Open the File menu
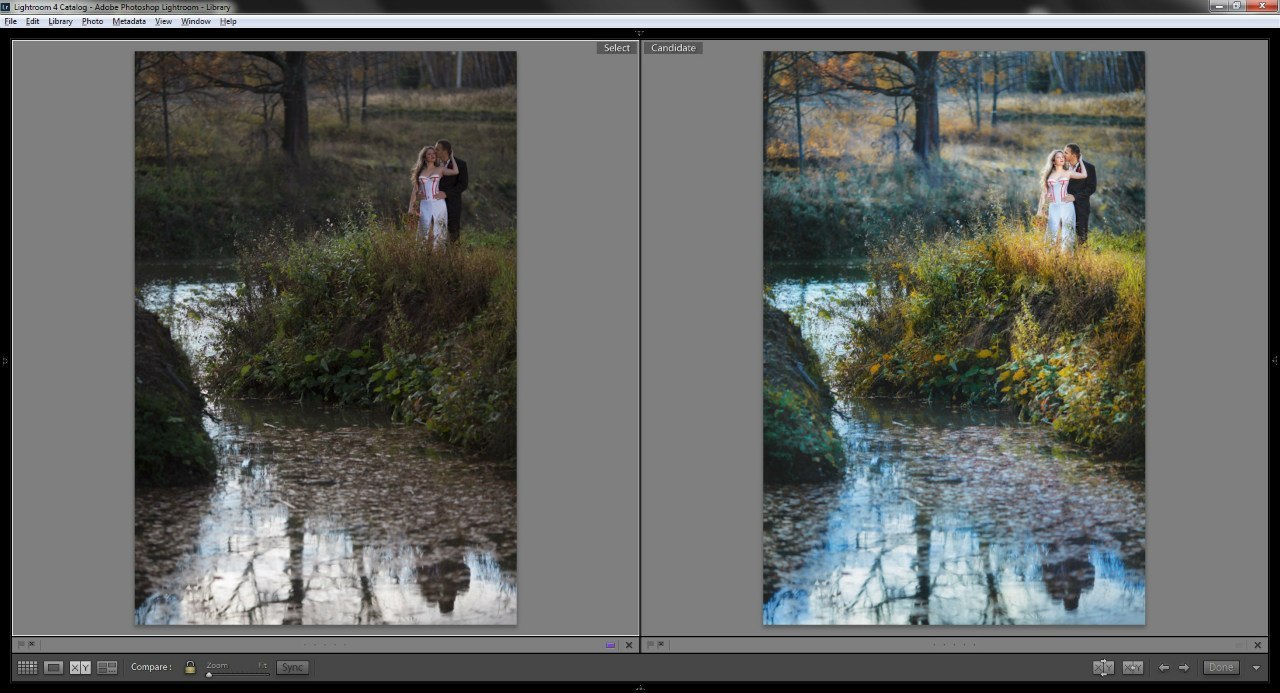This screenshot has width=1280, height=693. coord(10,21)
